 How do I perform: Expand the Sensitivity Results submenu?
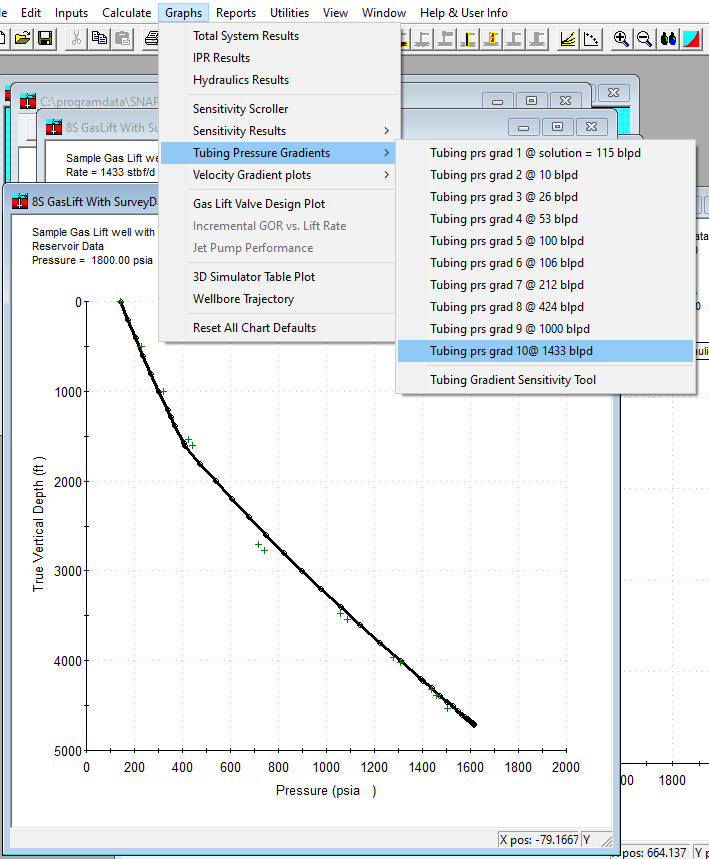(x=279, y=130)
